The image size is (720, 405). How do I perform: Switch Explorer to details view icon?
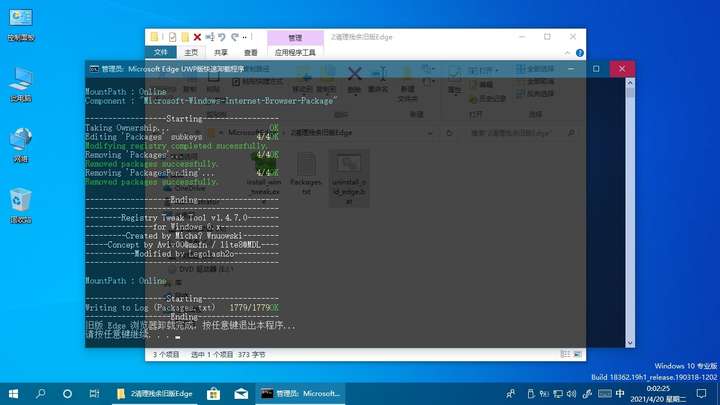pos(565,354)
